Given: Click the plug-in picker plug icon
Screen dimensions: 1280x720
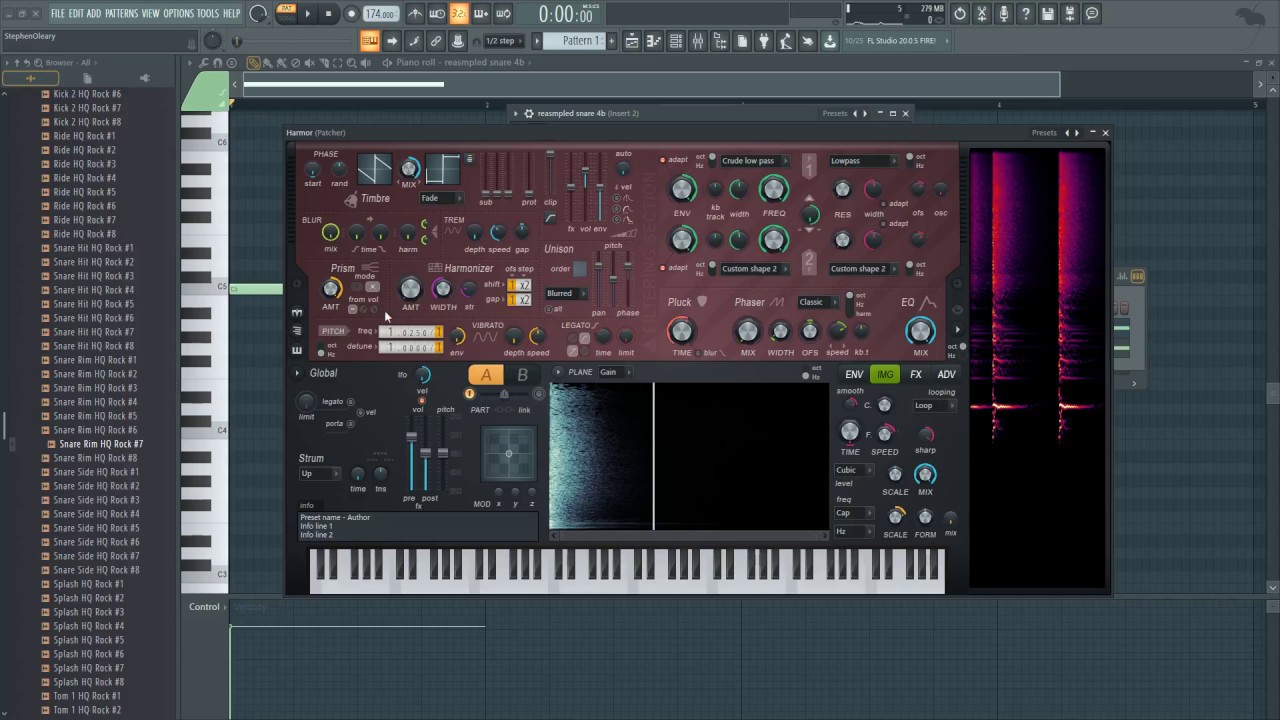Looking at the screenshot, I should pos(763,41).
